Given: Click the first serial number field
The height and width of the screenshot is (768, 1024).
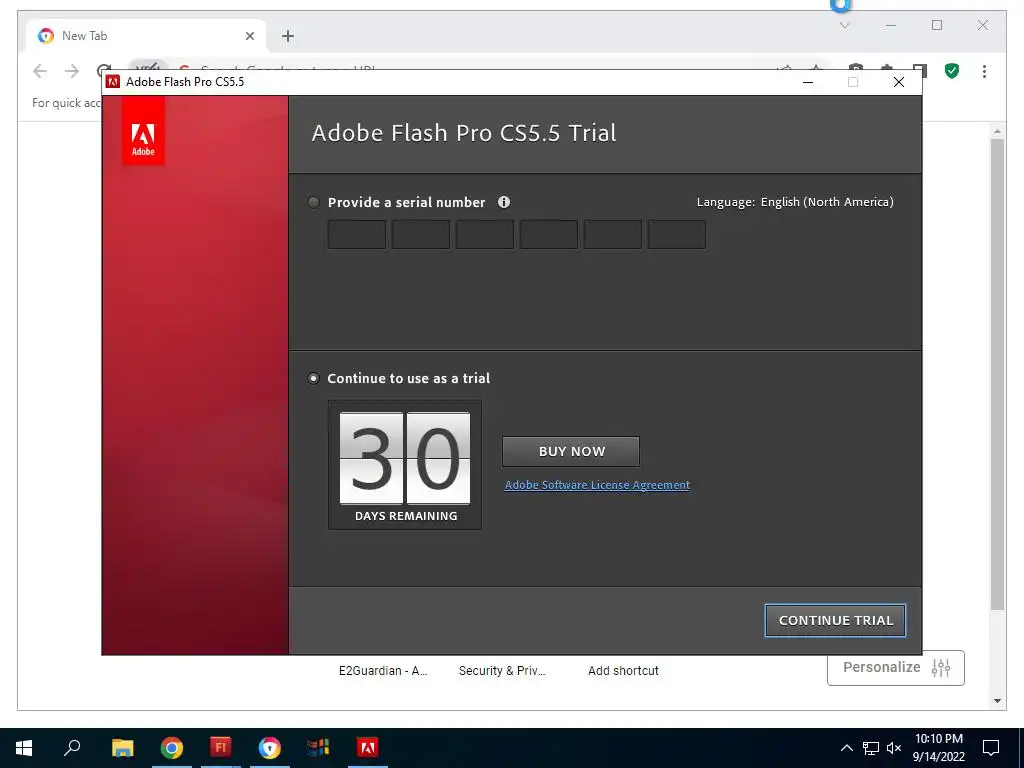Looking at the screenshot, I should tap(357, 234).
